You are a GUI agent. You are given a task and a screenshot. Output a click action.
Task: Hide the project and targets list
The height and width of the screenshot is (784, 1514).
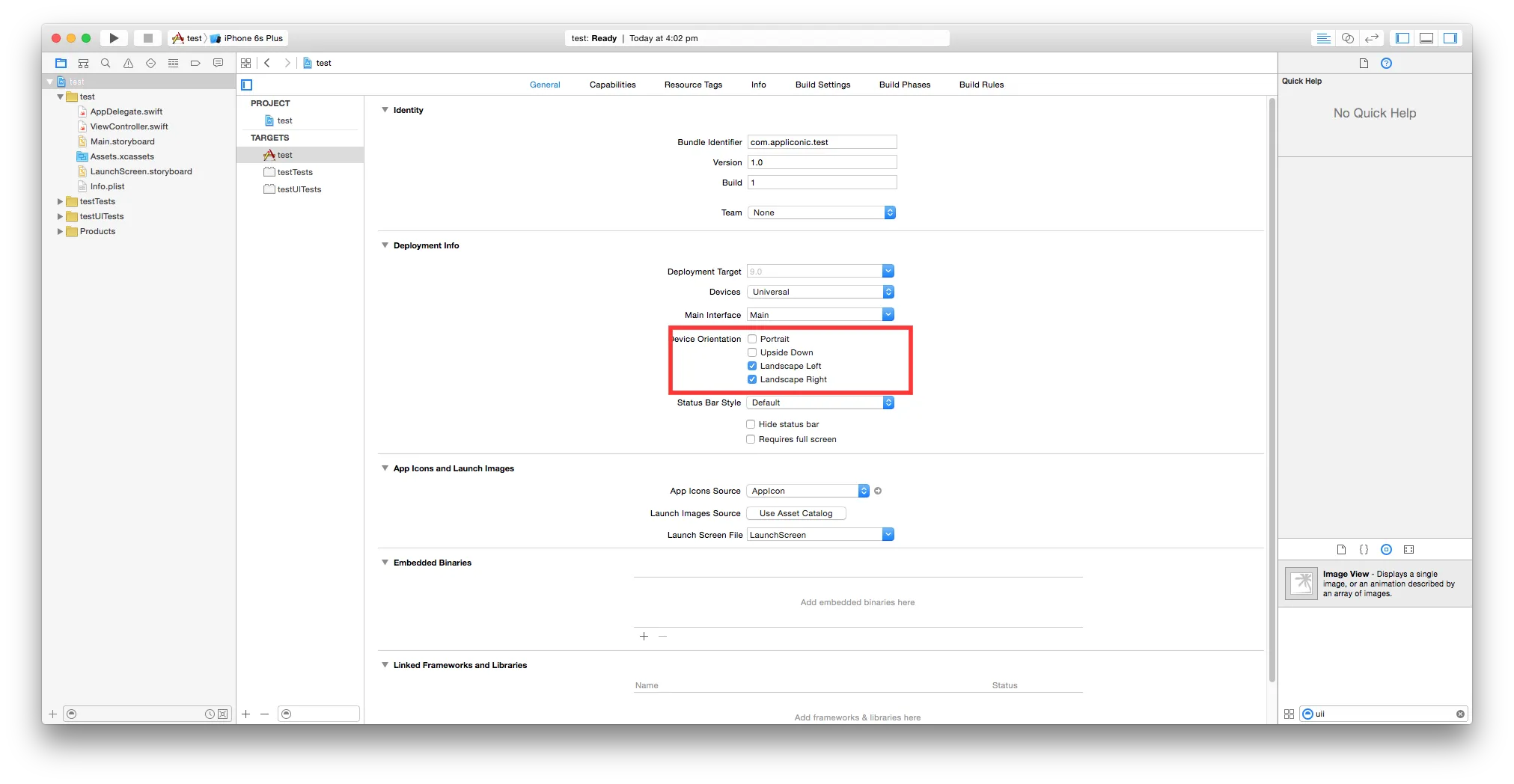point(247,85)
